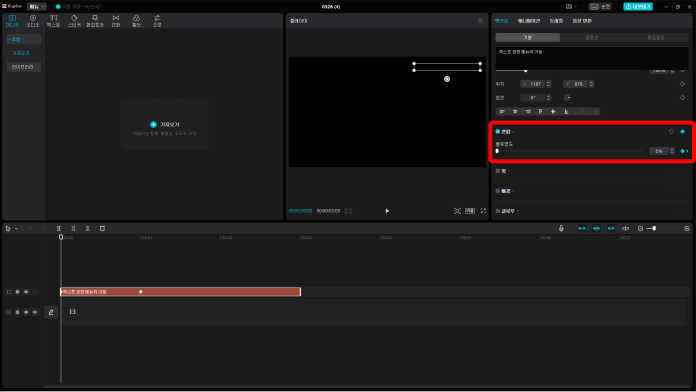Click the delete-left trim icon
696x392 pixels.
pyautogui.click(x=73, y=228)
